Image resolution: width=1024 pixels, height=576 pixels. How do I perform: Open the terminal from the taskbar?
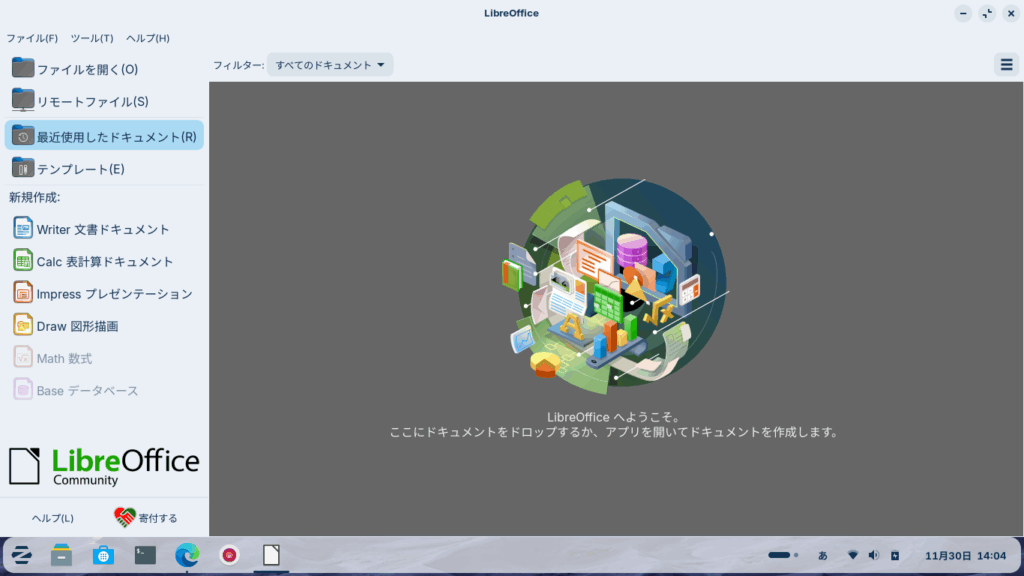(x=145, y=555)
